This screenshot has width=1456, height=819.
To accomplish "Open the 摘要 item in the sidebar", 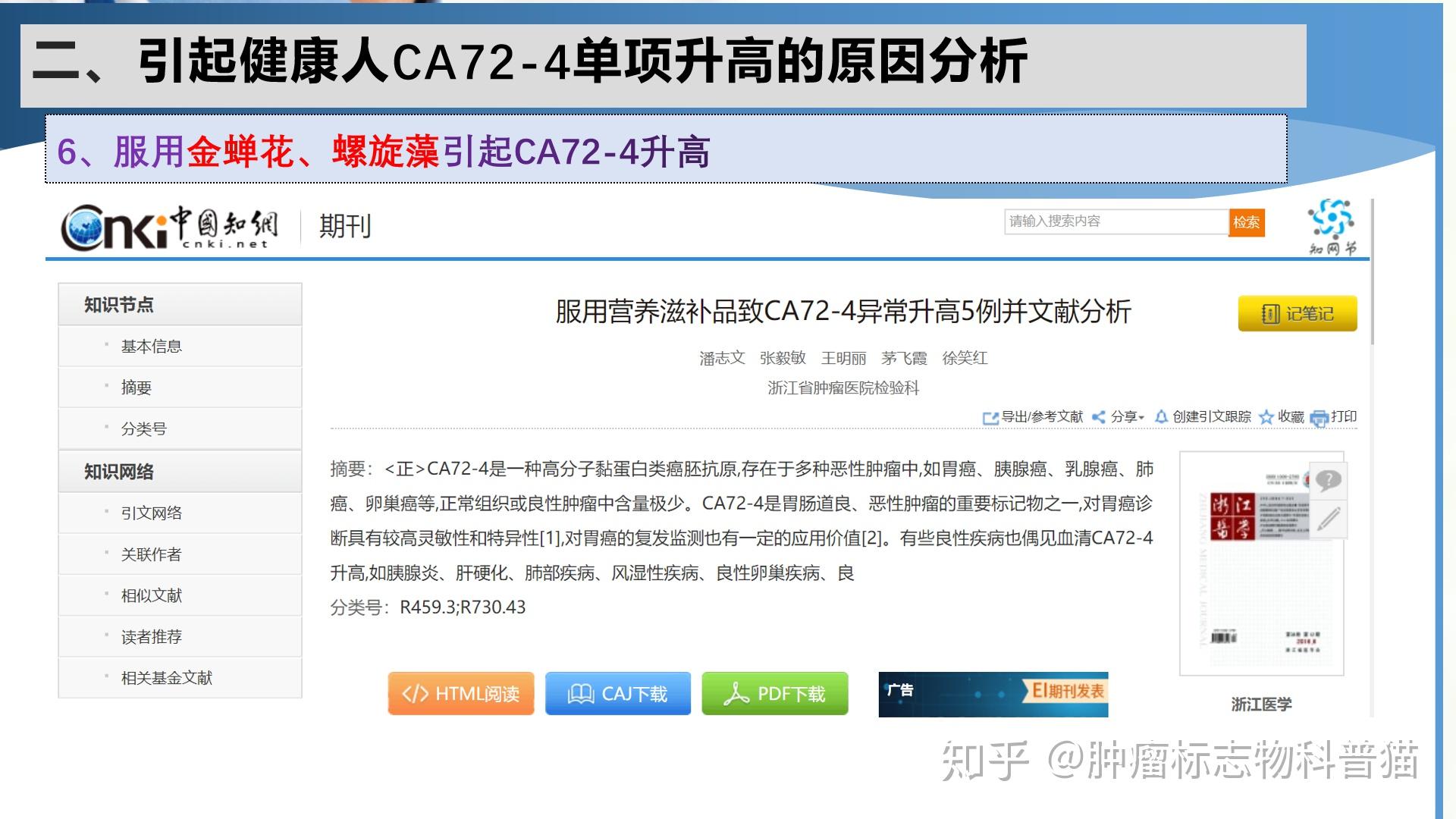I will point(136,387).
